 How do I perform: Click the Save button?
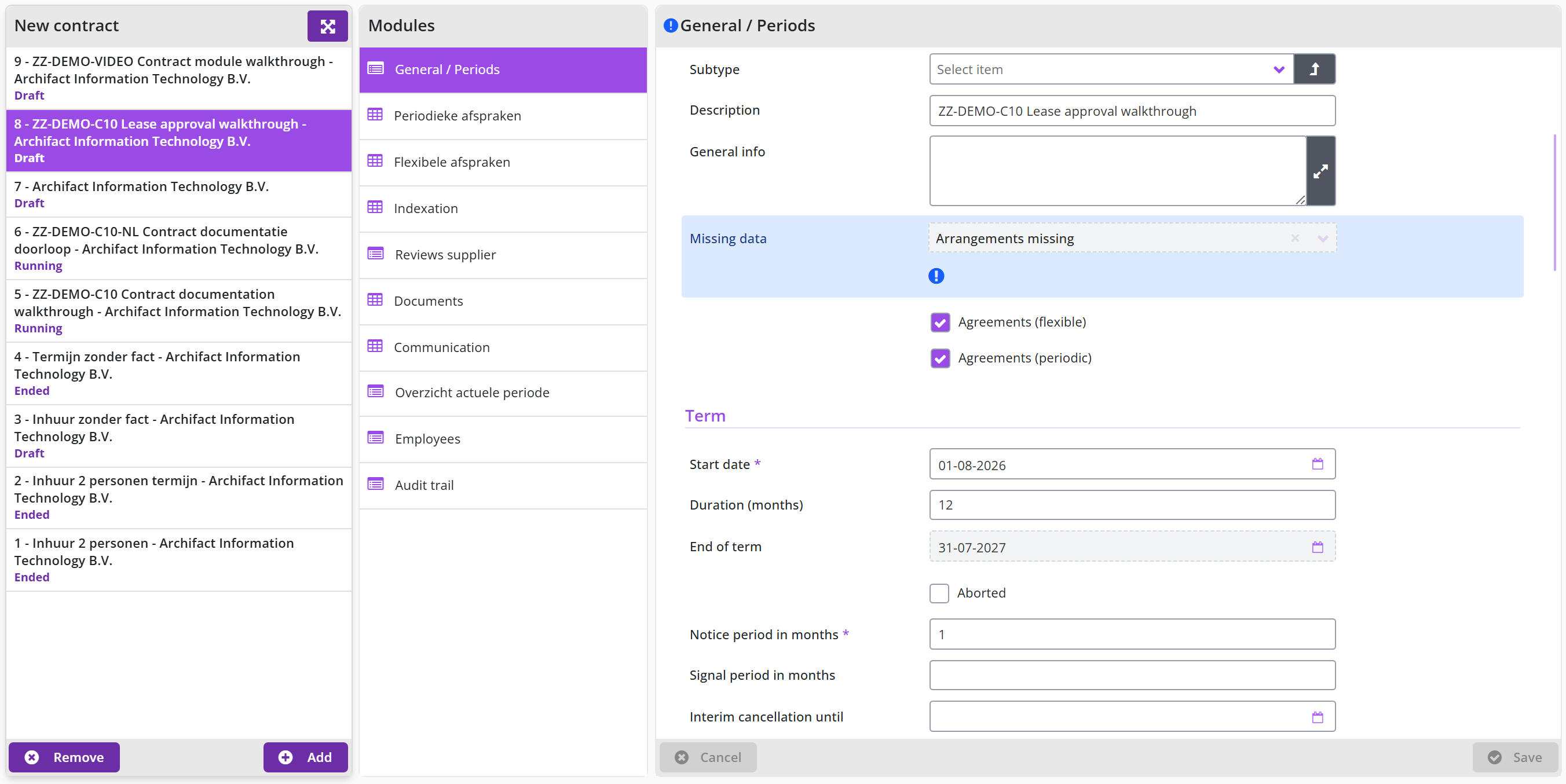click(x=1515, y=757)
